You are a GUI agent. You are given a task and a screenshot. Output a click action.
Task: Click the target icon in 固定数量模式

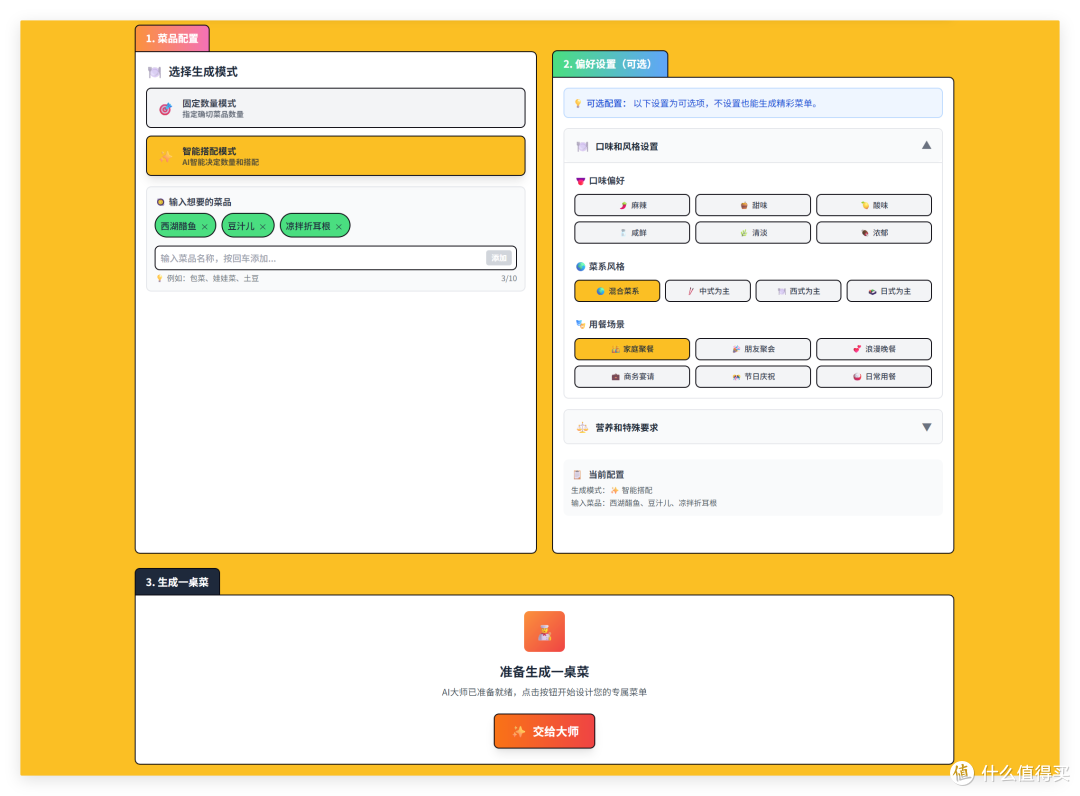(x=165, y=109)
